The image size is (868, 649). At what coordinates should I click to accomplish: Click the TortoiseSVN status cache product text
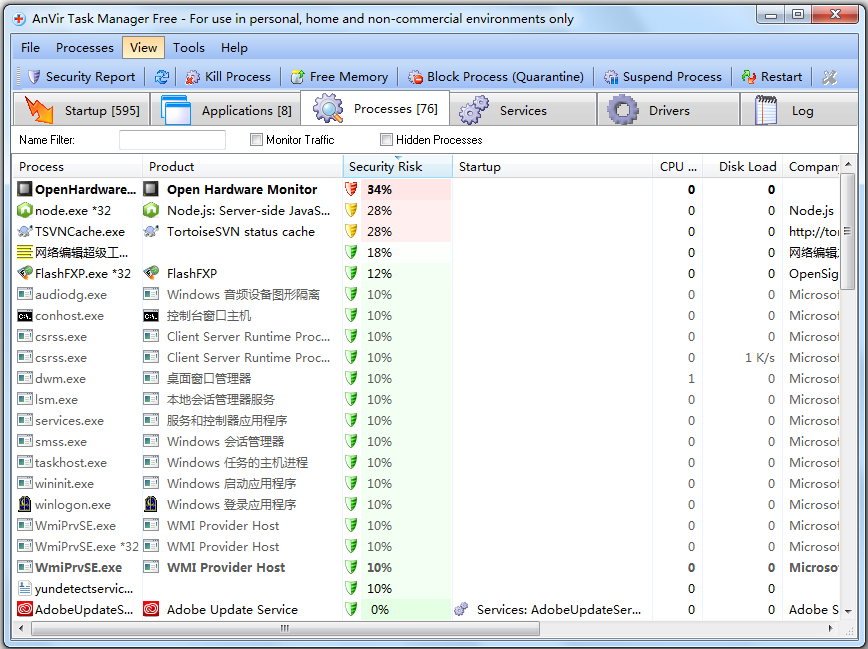point(241,231)
